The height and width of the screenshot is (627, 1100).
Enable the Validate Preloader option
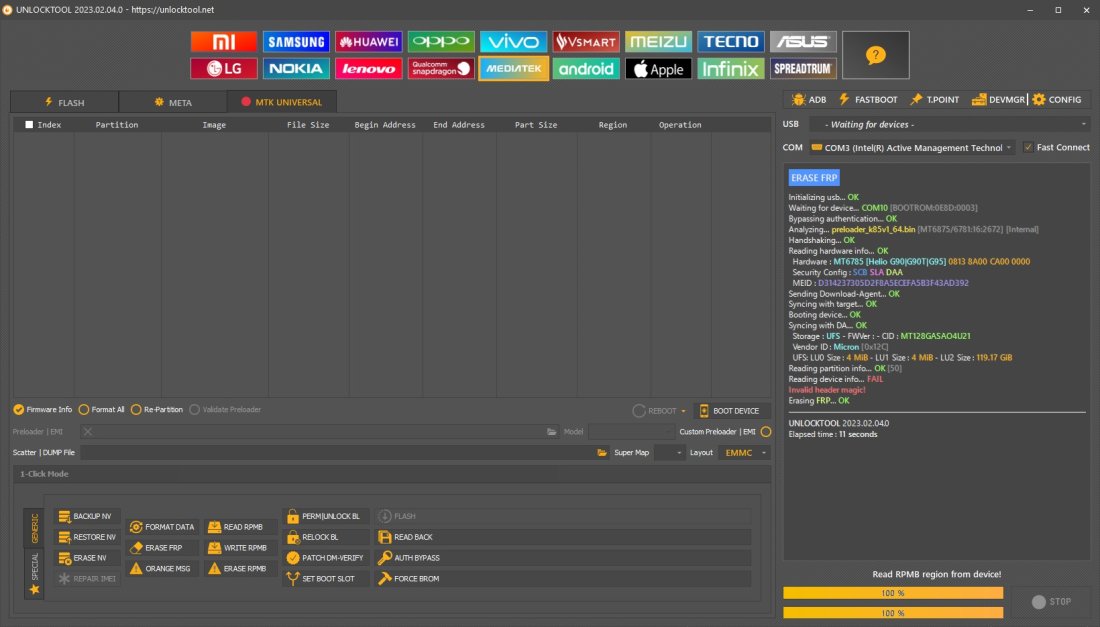point(194,410)
